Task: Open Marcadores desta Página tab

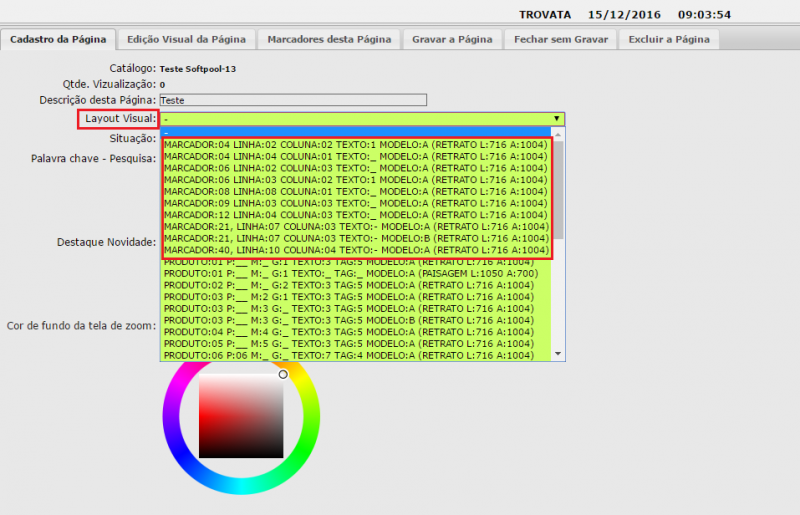Action: [x=329, y=39]
